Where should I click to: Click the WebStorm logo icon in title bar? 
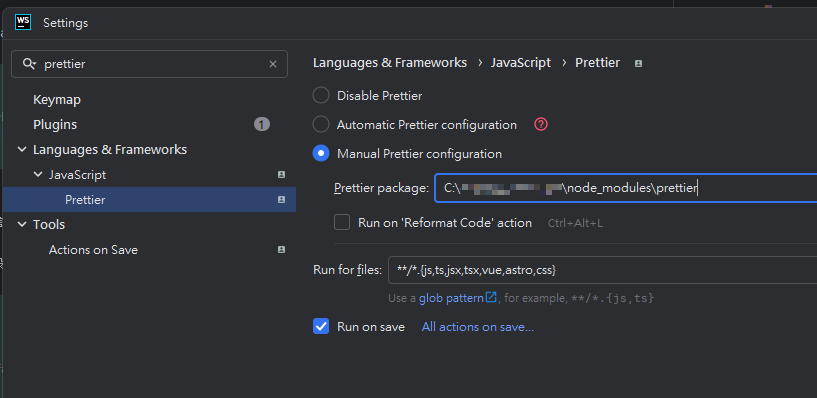[x=23, y=22]
